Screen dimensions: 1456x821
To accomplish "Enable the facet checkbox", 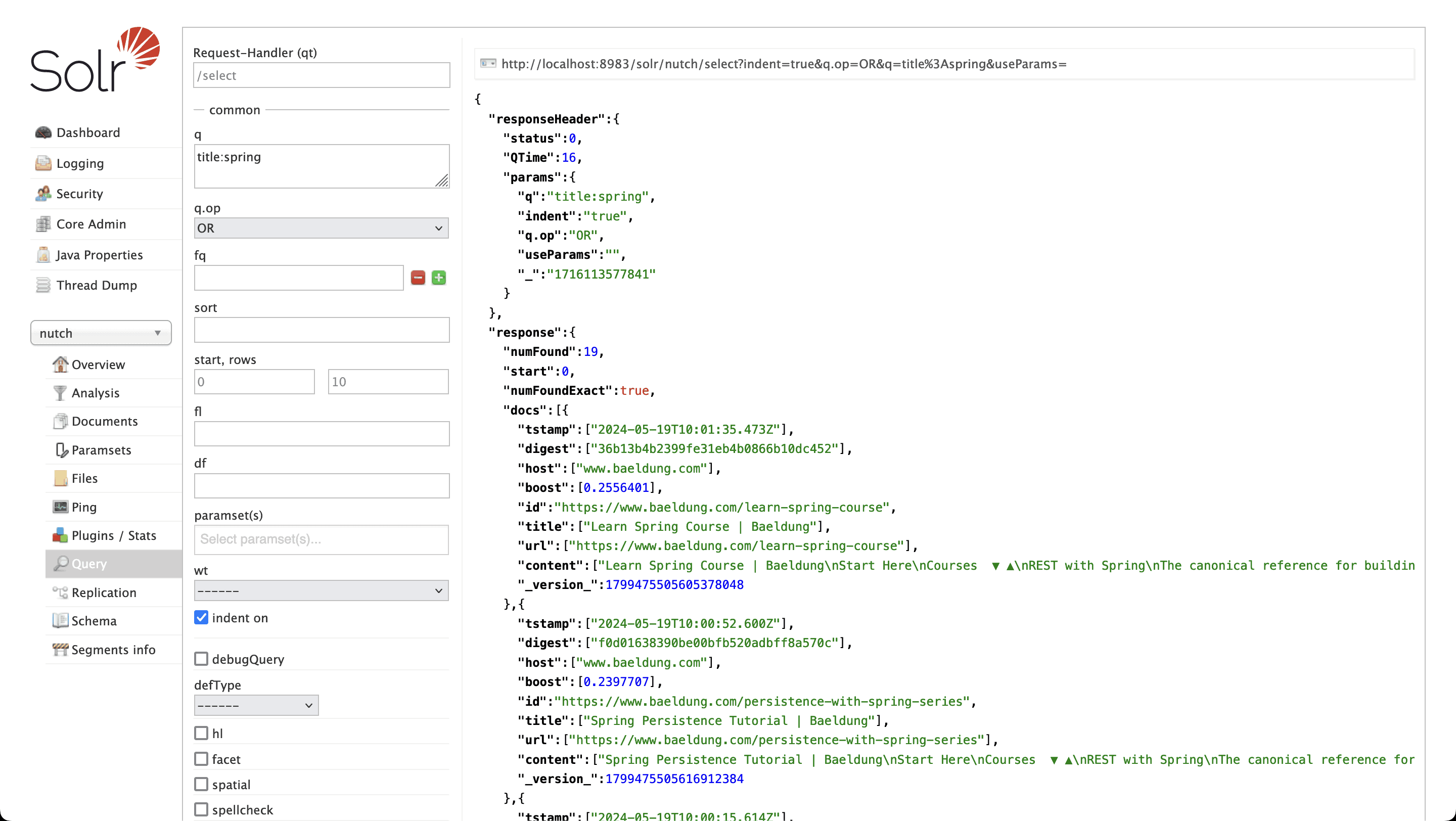I will pos(201,759).
